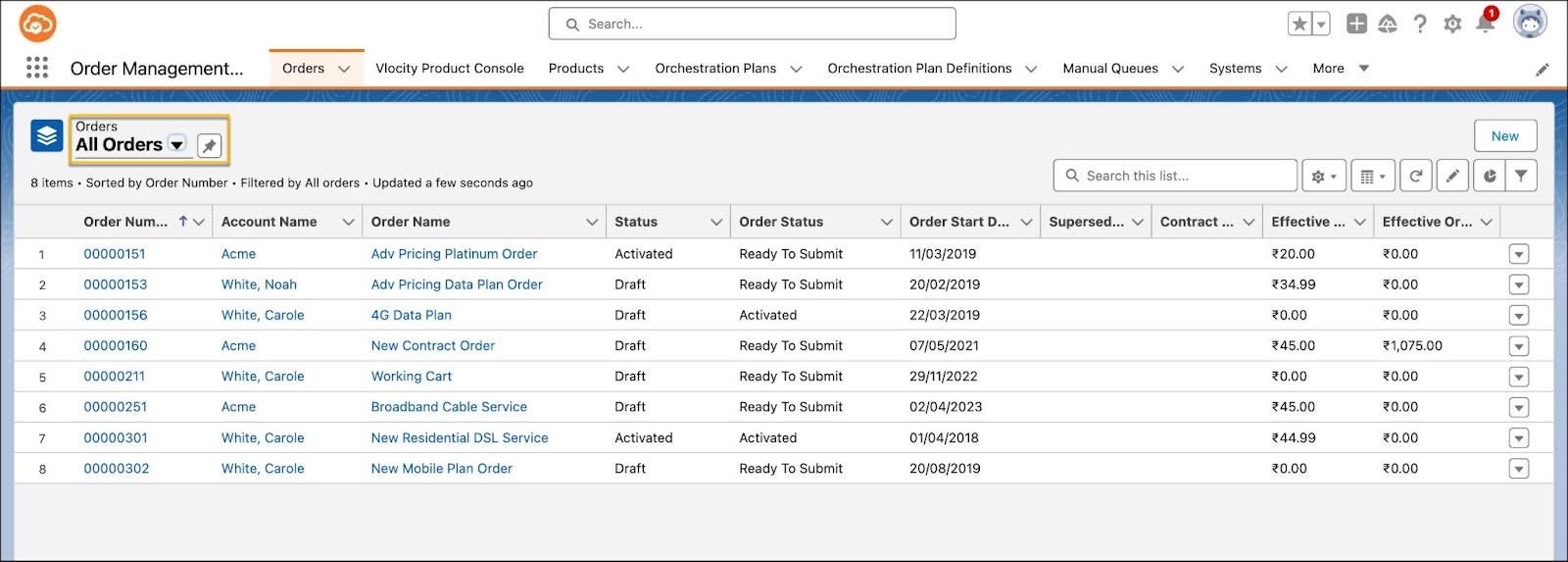Open Order Status column menu chevron
Screen dimensions: 1568x562
[887, 222]
